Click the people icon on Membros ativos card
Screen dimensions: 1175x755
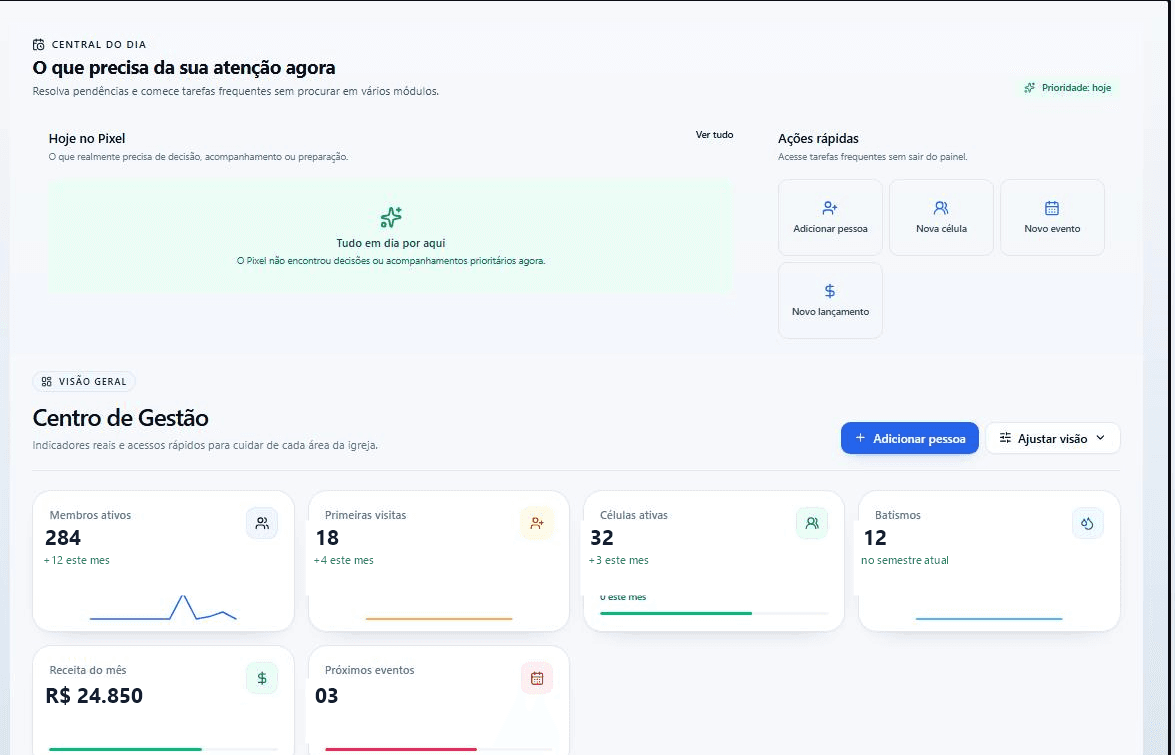(x=262, y=524)
